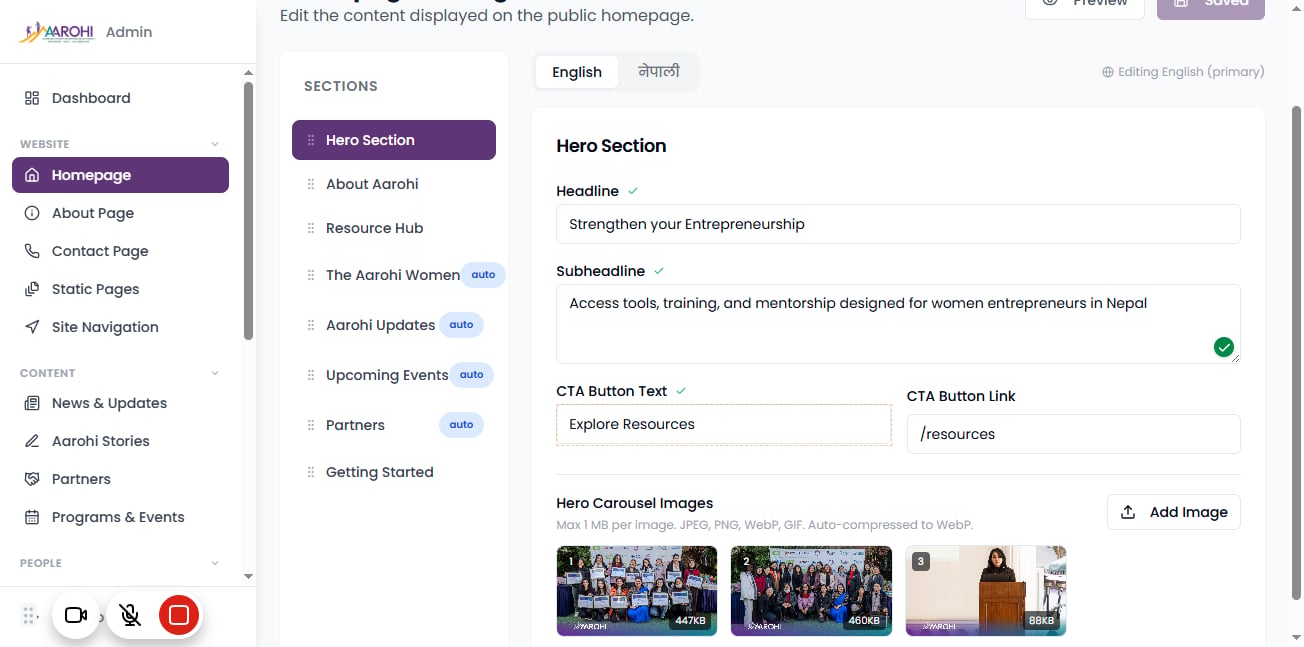Screen dimensions: 1304x647
Task: Select the About Aarohi section
Action: click(x=394, y=184)
